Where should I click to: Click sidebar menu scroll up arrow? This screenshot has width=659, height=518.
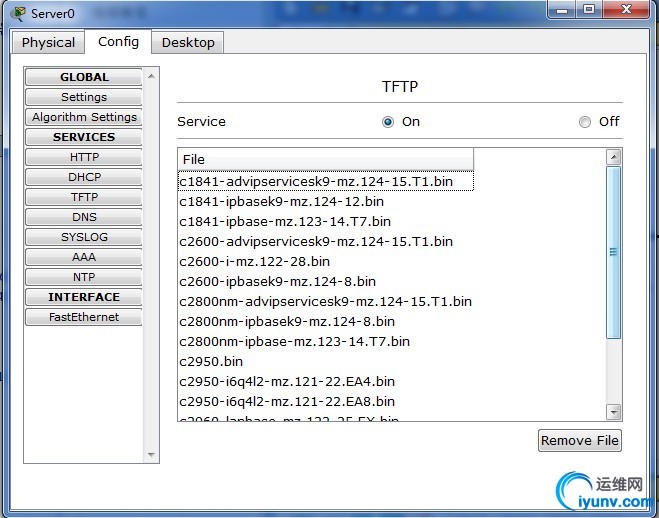[x=151, y=76]
